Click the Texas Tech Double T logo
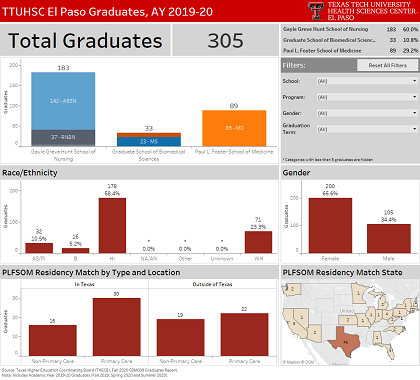The image size is (420, 380). click(316, 11)
